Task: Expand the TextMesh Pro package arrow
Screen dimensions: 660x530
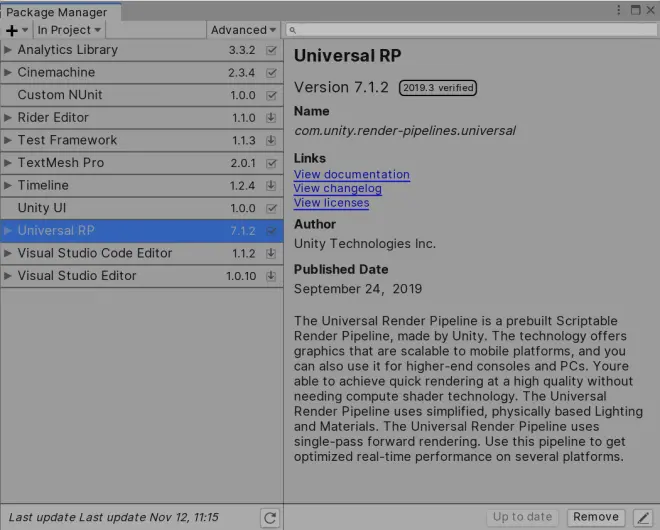Action: [8, 162]
